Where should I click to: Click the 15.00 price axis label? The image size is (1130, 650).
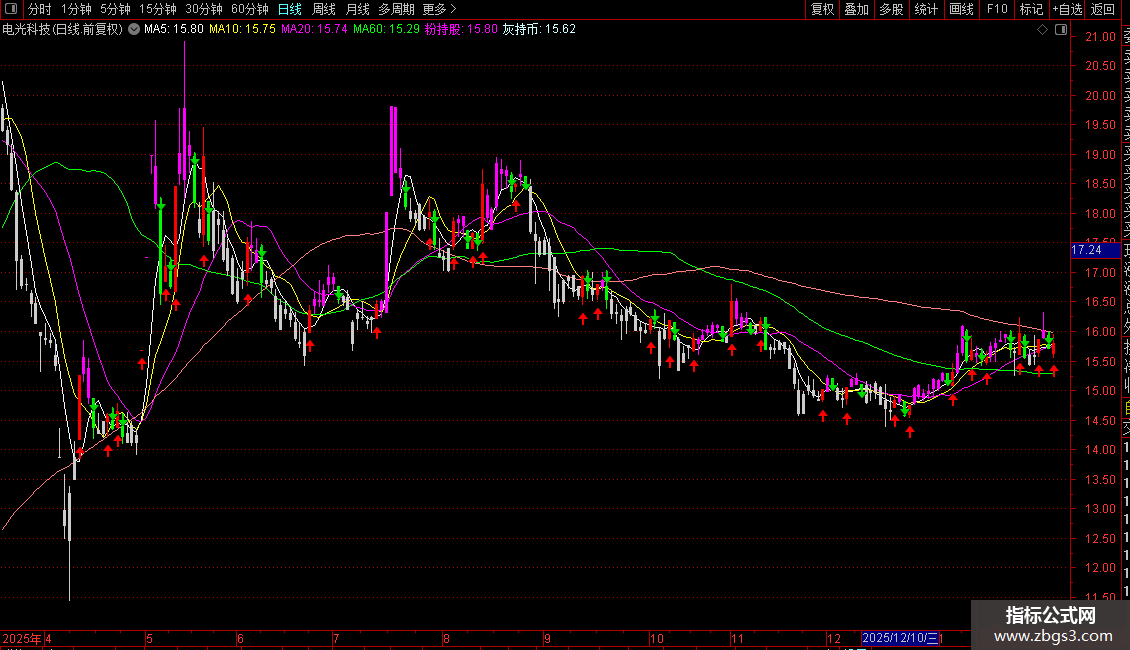pos(1100,391)
